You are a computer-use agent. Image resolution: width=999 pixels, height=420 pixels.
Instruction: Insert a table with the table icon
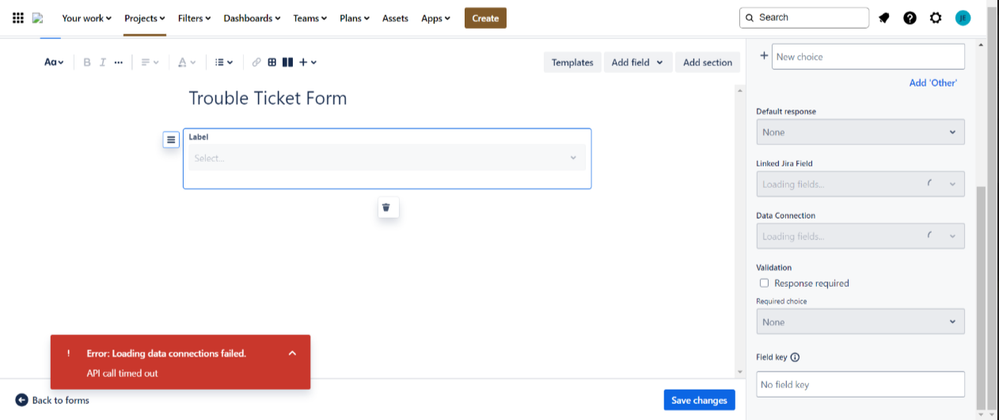pyautogui.click(x=272, y=62)
